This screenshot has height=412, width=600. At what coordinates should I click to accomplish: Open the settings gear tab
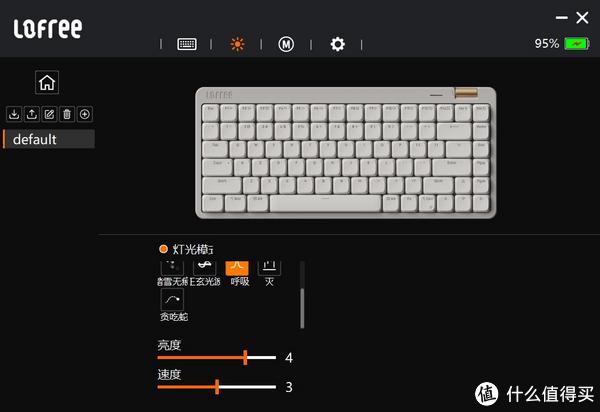pyautogui.click(x=337, y=44)
